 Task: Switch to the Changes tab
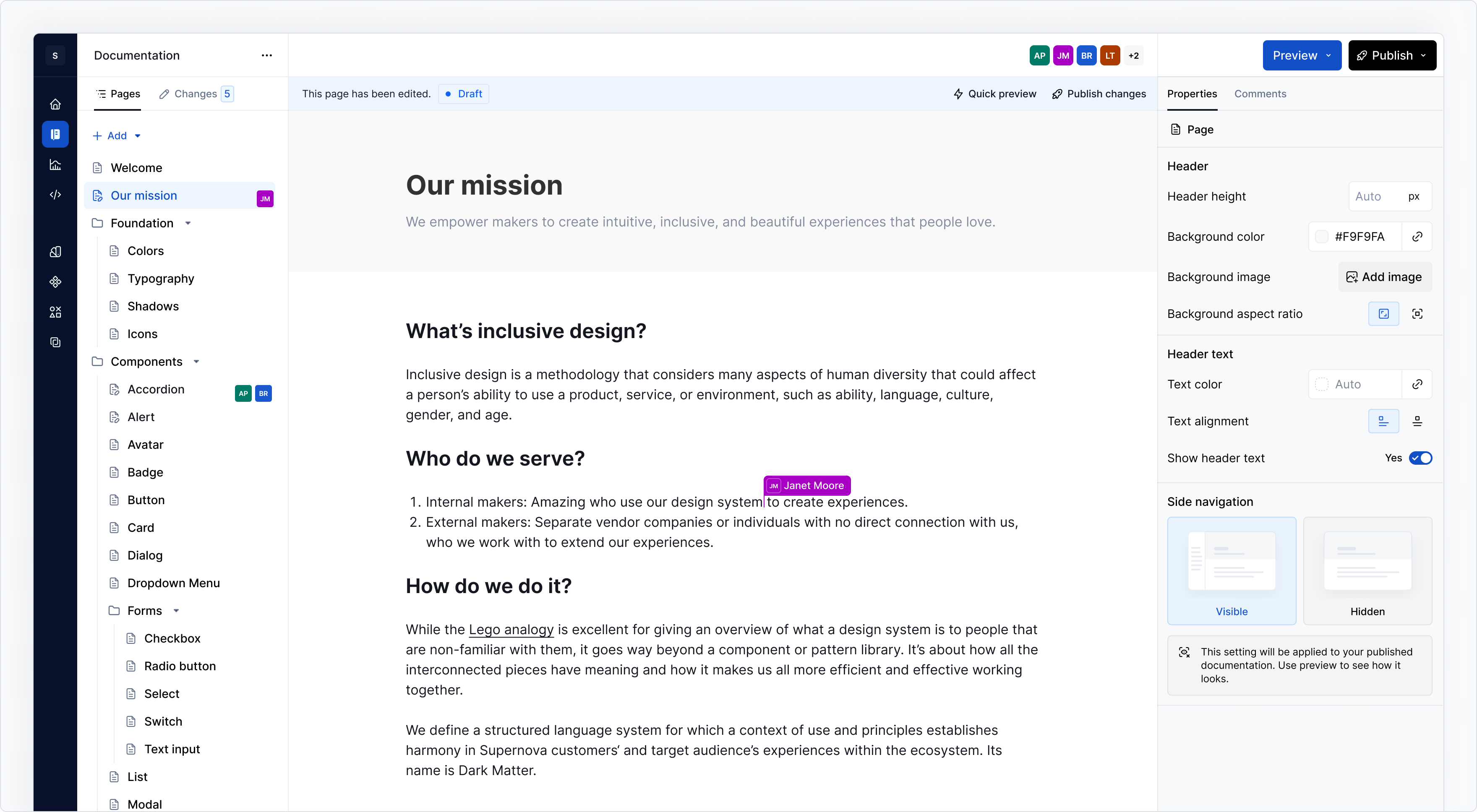(x=195, y=94)
